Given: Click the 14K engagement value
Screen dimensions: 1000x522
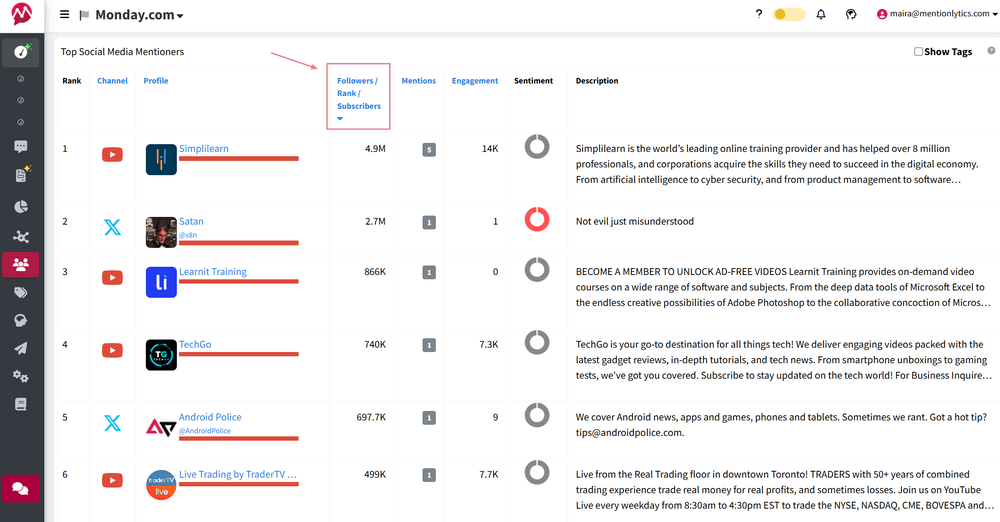Looking at the screenshot, I should coord(490,149).
